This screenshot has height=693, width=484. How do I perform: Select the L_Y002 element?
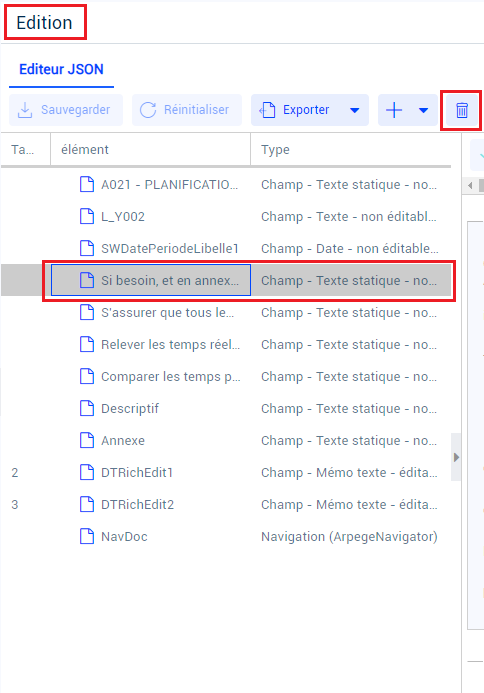click(123, 216)
